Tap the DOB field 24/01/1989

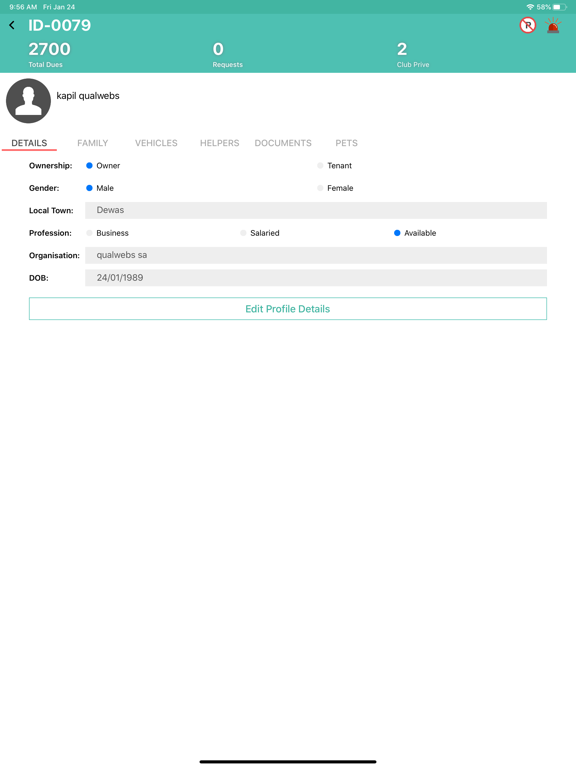coord(316,278)
